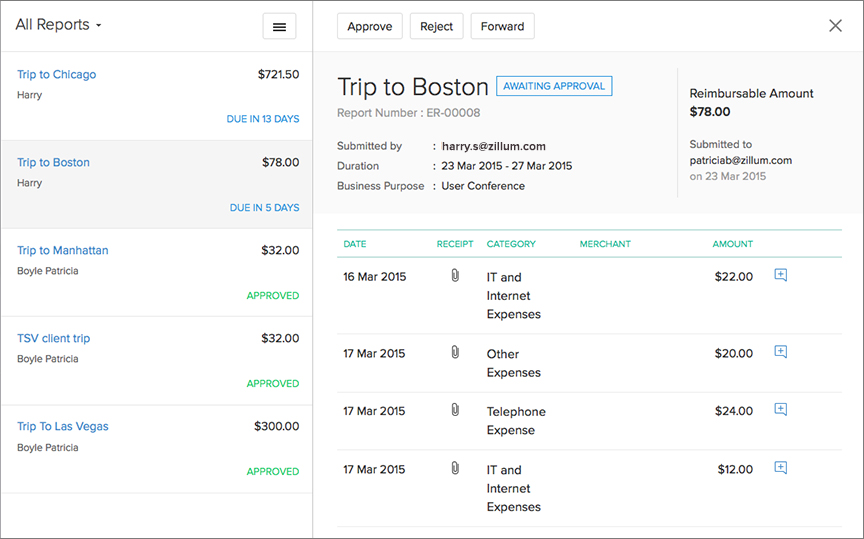Forward the report to another approver
The height and width of the screenshot is (539, 864).
[x=502, y=27]
